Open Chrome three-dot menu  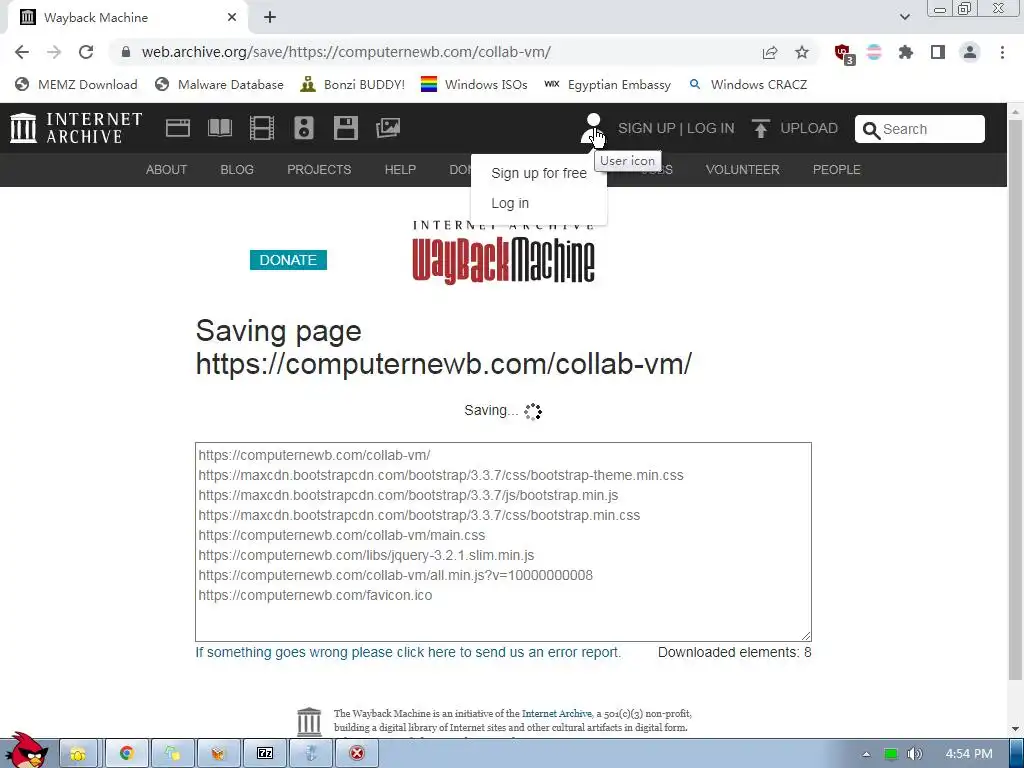1002,52
